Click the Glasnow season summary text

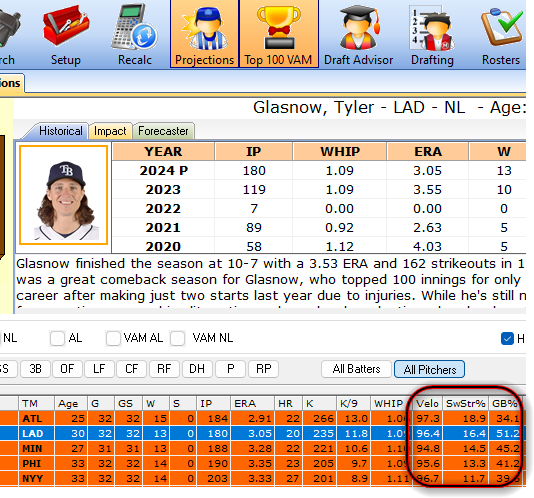pyautogui.click(x=271, y=283)
